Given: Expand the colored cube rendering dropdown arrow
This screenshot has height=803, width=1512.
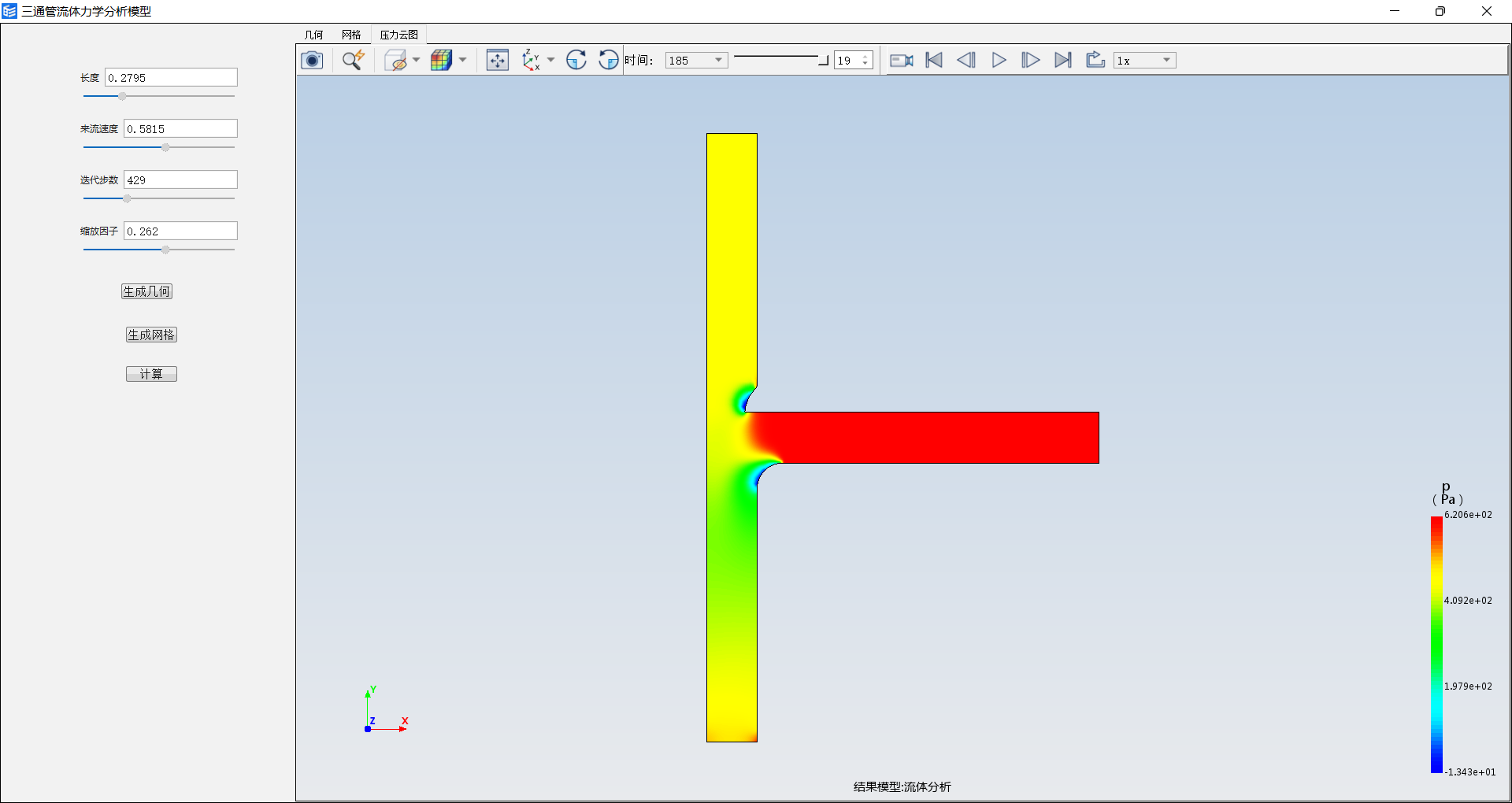Looking at the screenshot, I should click(462, 60).
